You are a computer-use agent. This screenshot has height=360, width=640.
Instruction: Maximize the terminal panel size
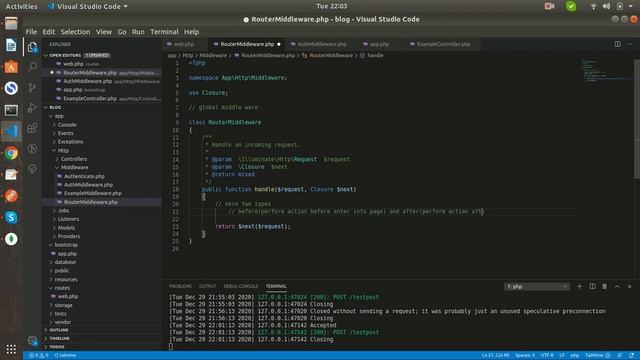pyautogui.click(x=617, y=287)
